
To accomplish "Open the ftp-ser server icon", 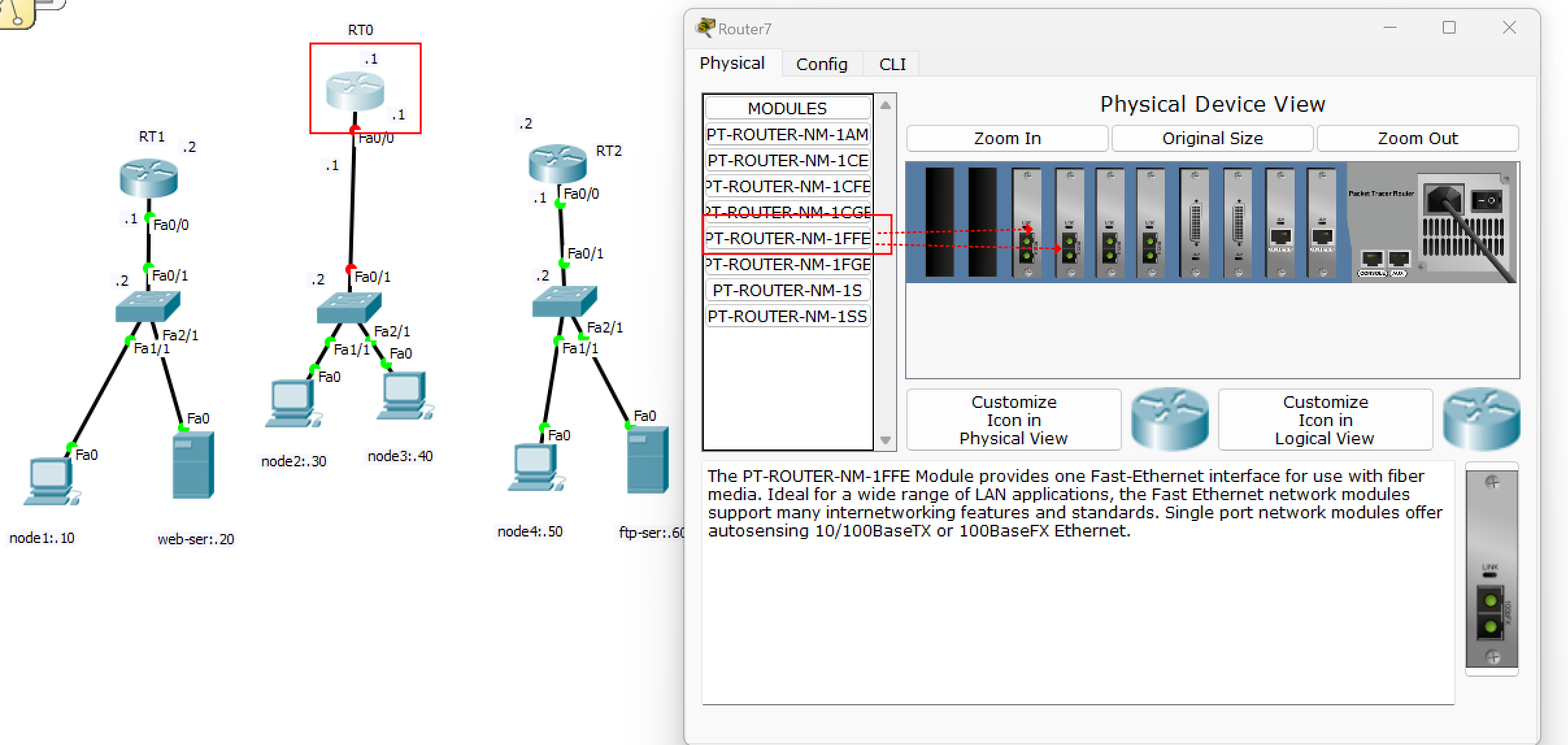I will (x=648, y=460).
